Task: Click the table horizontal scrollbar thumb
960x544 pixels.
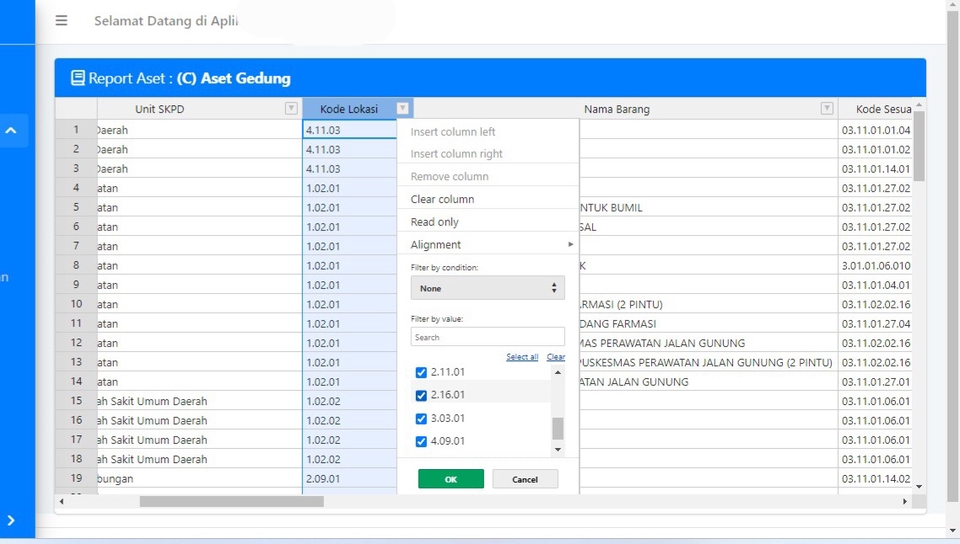Action: [x=231, y=501]
